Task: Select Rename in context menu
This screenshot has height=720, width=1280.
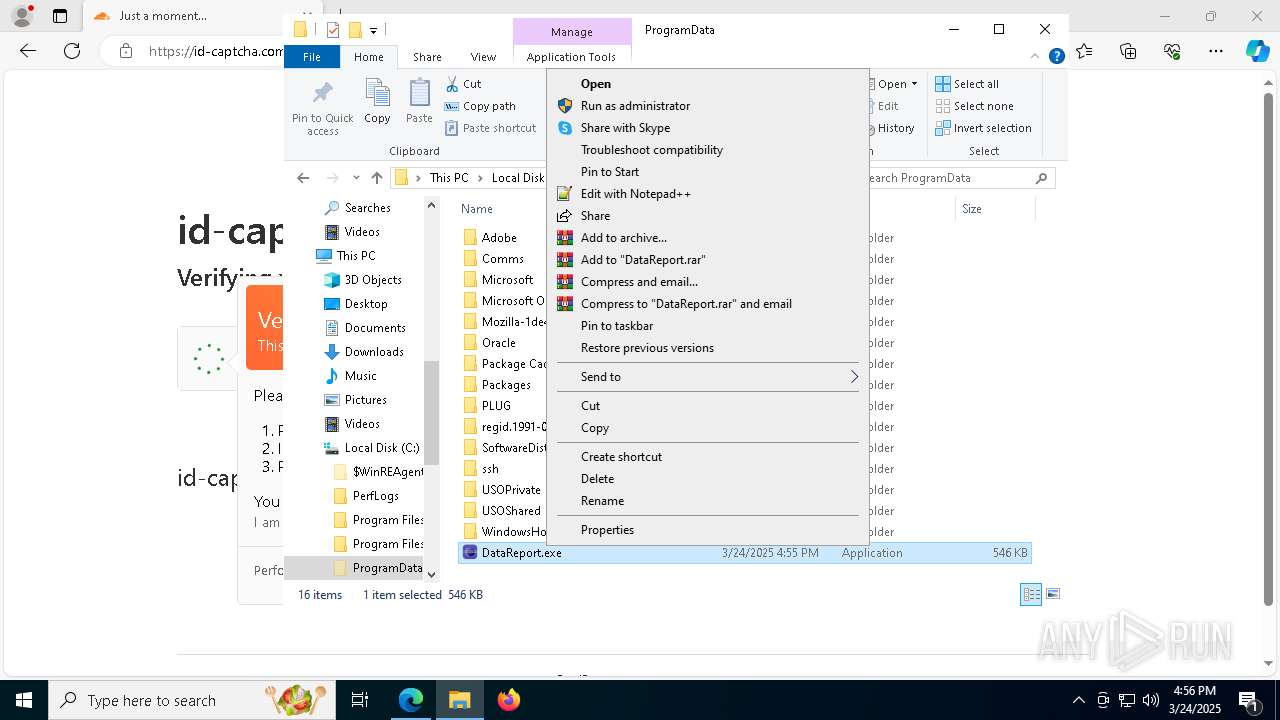Action: pyautogui.click(x=708, y=501)
